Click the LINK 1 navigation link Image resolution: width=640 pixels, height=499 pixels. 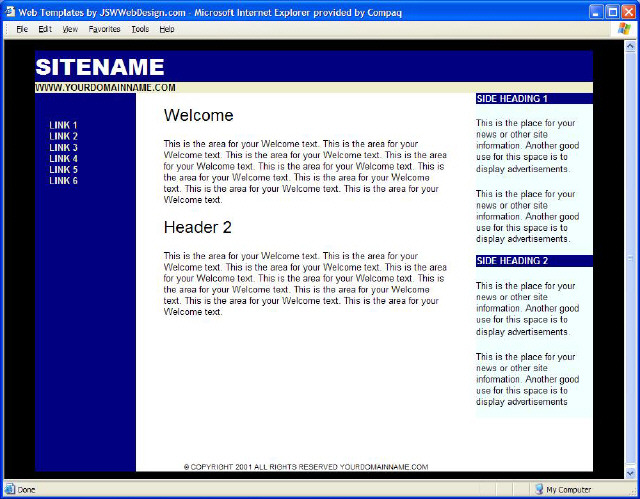[x=63, y=125]
